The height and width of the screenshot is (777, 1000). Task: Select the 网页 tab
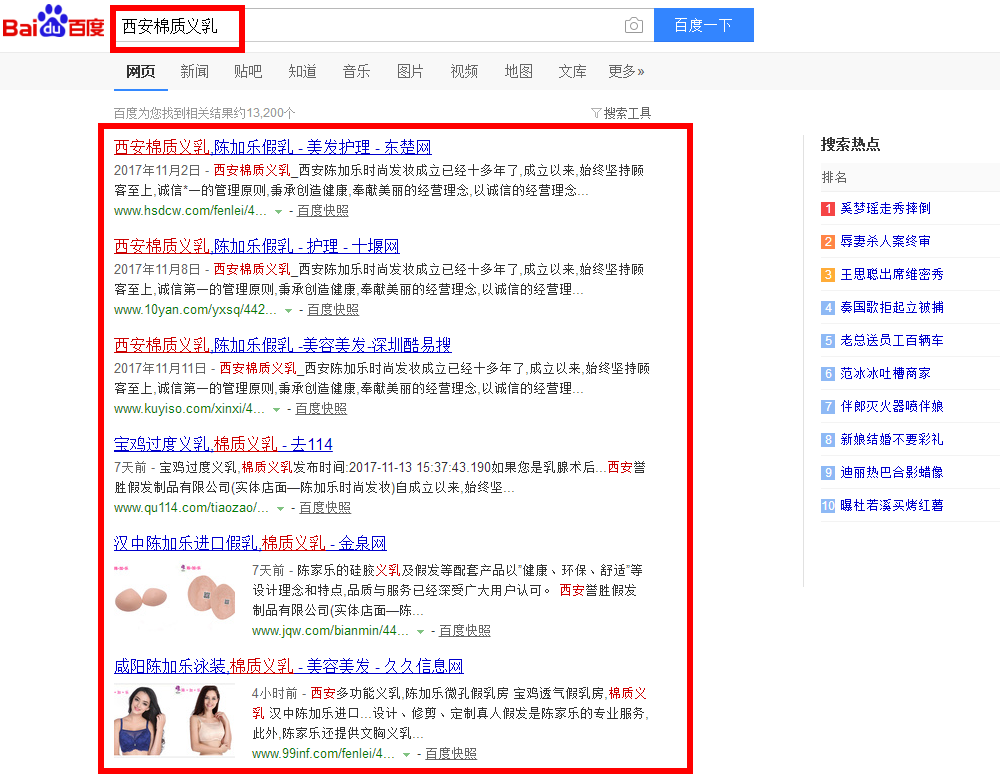140,71
